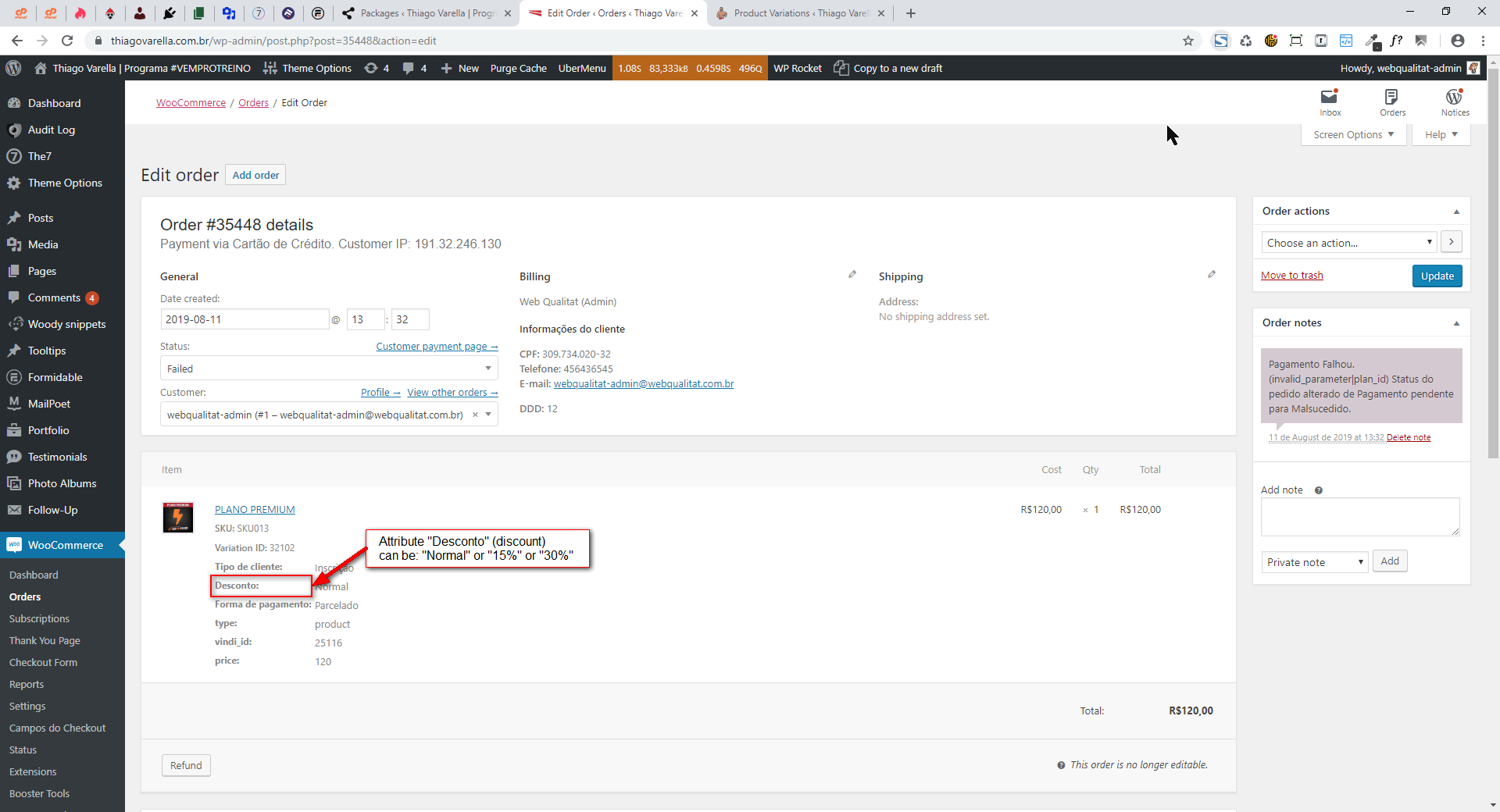Open the Choose an action dropdown
This screenshot has height=812, width=1500.
[1349, 243]
